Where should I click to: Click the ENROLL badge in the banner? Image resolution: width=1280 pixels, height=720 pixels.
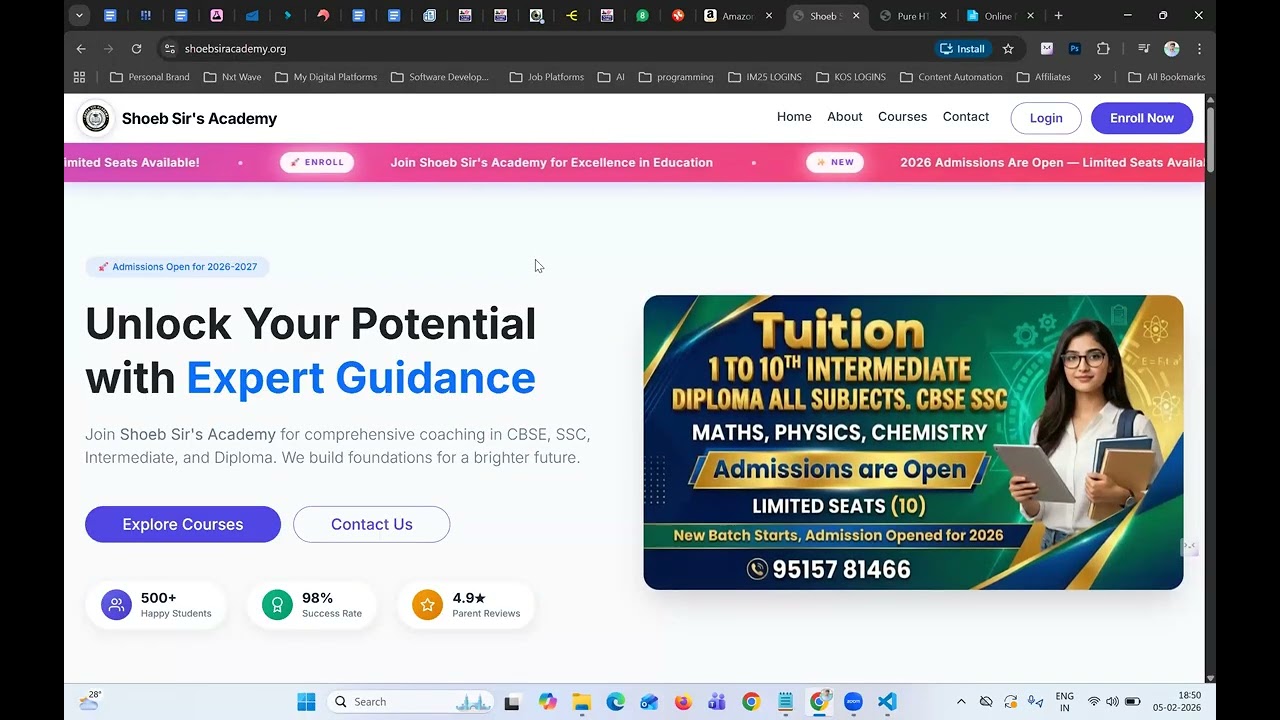[x=317, y=162]
